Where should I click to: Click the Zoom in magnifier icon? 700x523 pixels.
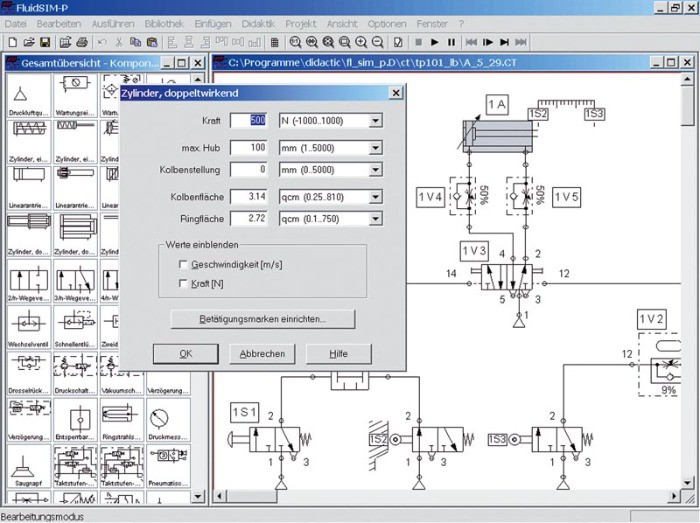(x=361, y=42)
